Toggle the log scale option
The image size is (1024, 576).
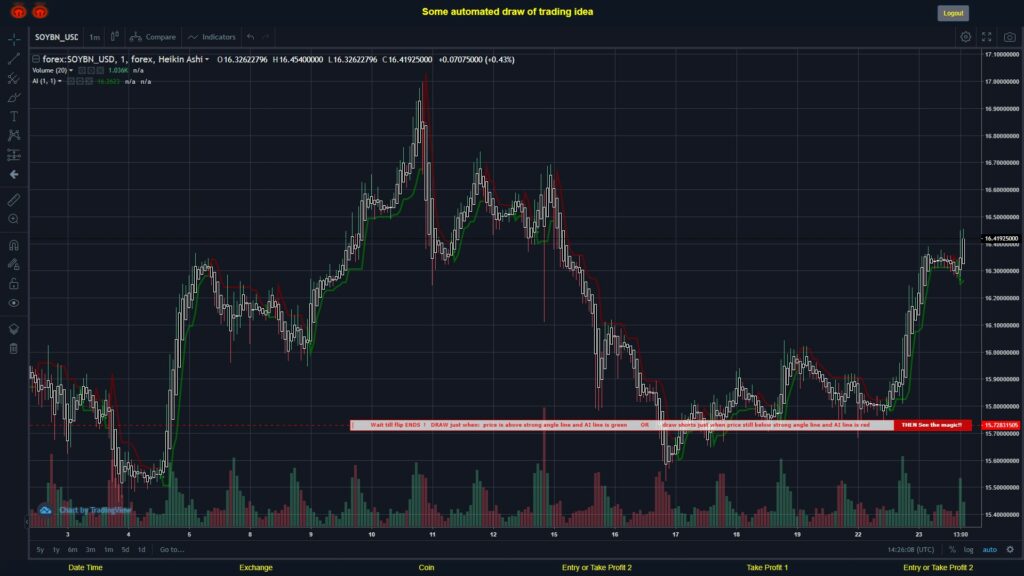[x=968, y=550]
